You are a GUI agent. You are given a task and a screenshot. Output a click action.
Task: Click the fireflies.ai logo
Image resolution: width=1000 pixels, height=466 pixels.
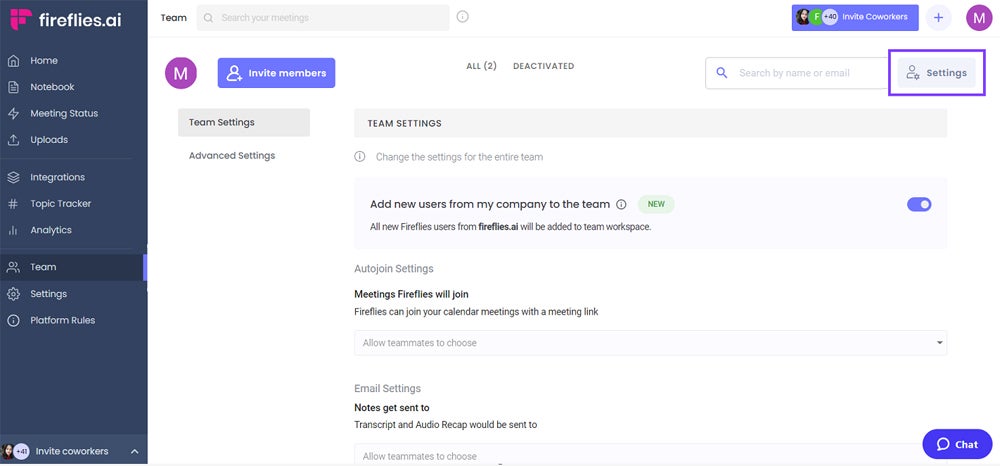(x=66, y=19)
